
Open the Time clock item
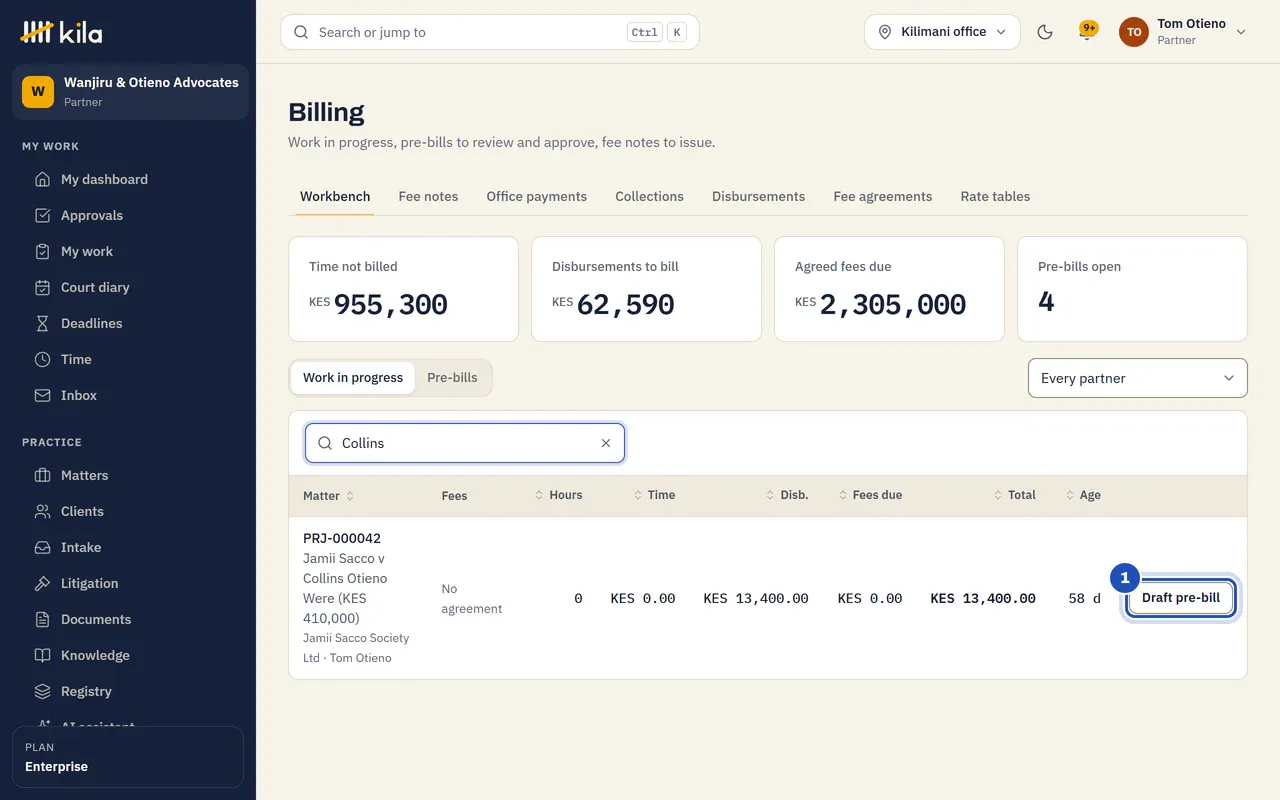[x=128, y=359]
